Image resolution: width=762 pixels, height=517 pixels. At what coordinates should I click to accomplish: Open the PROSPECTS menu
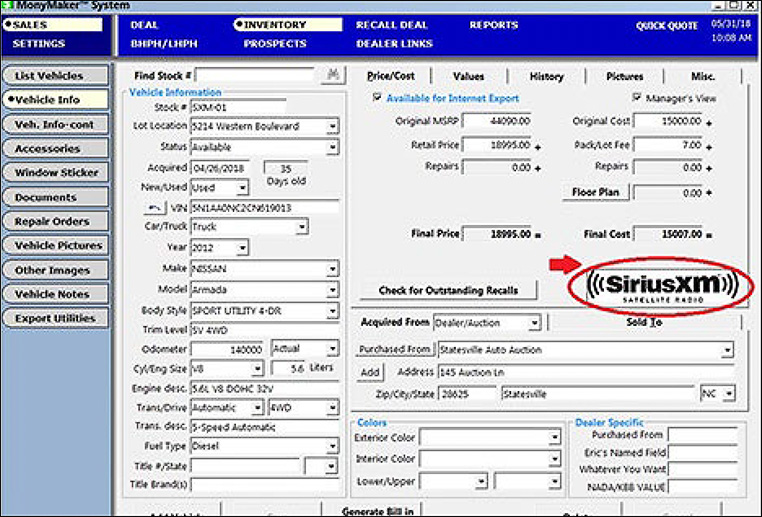(x=275, y=44)
